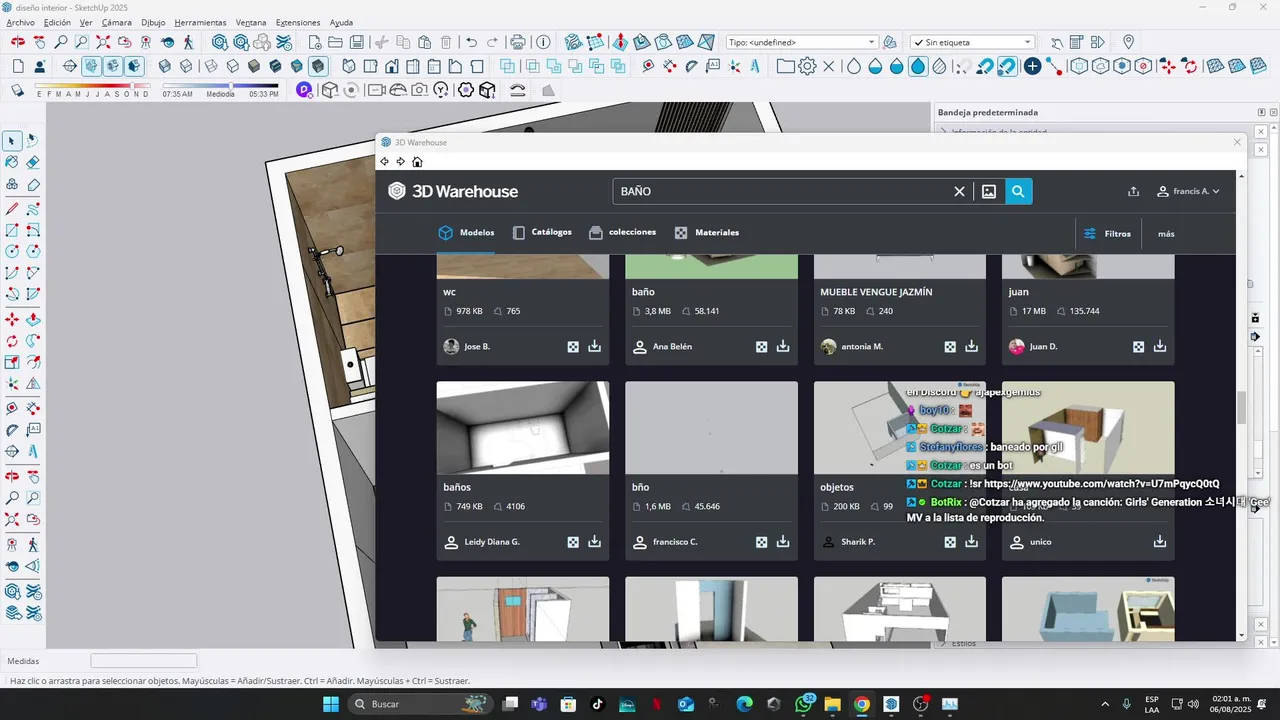1280x720 pixels.
Task: Select the Move tool in left toolbar
Action: (12, 319)
